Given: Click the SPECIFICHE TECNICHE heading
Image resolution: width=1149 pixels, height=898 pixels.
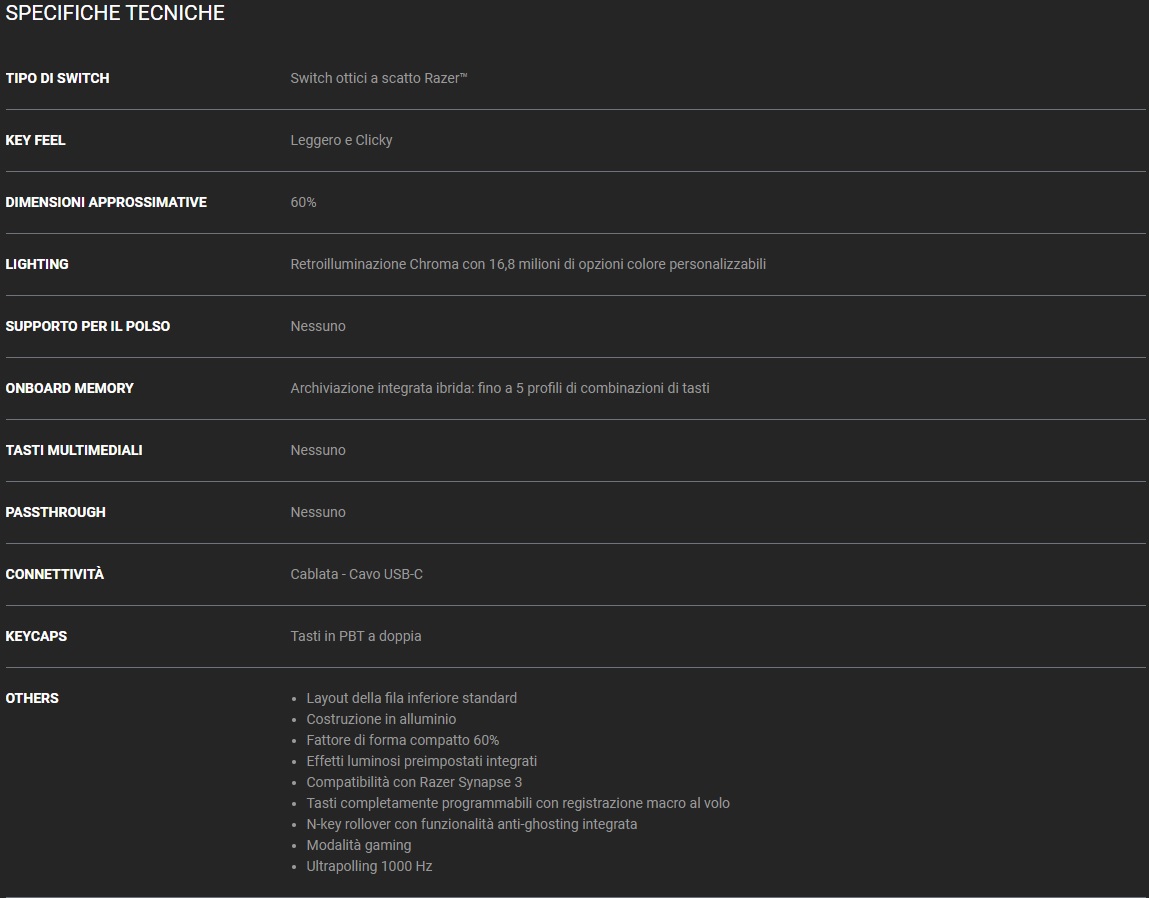Looking at the screenshot, I should tap(115, 13).
